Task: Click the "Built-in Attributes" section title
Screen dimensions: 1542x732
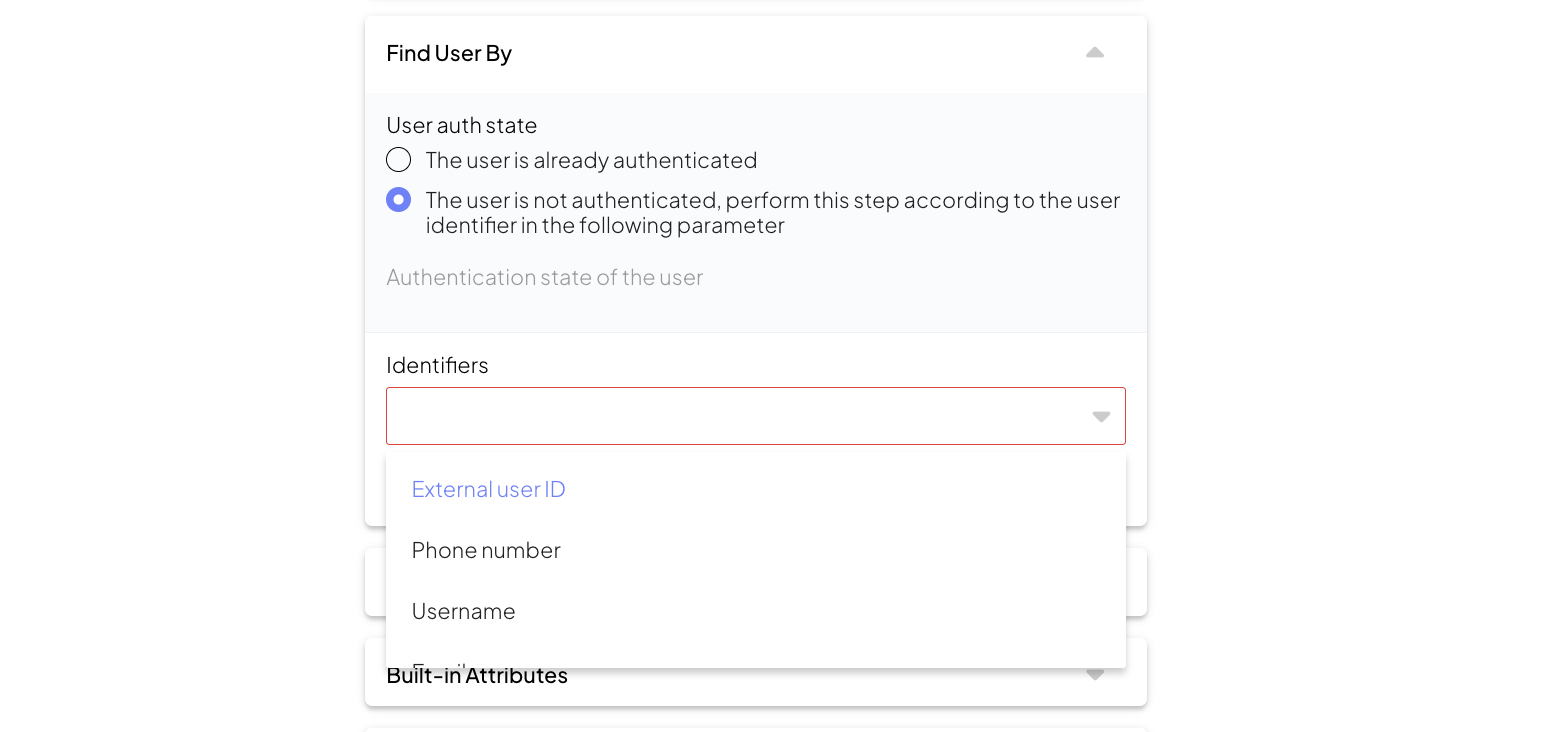Action: pyautogui.click(x=477, y=677)
